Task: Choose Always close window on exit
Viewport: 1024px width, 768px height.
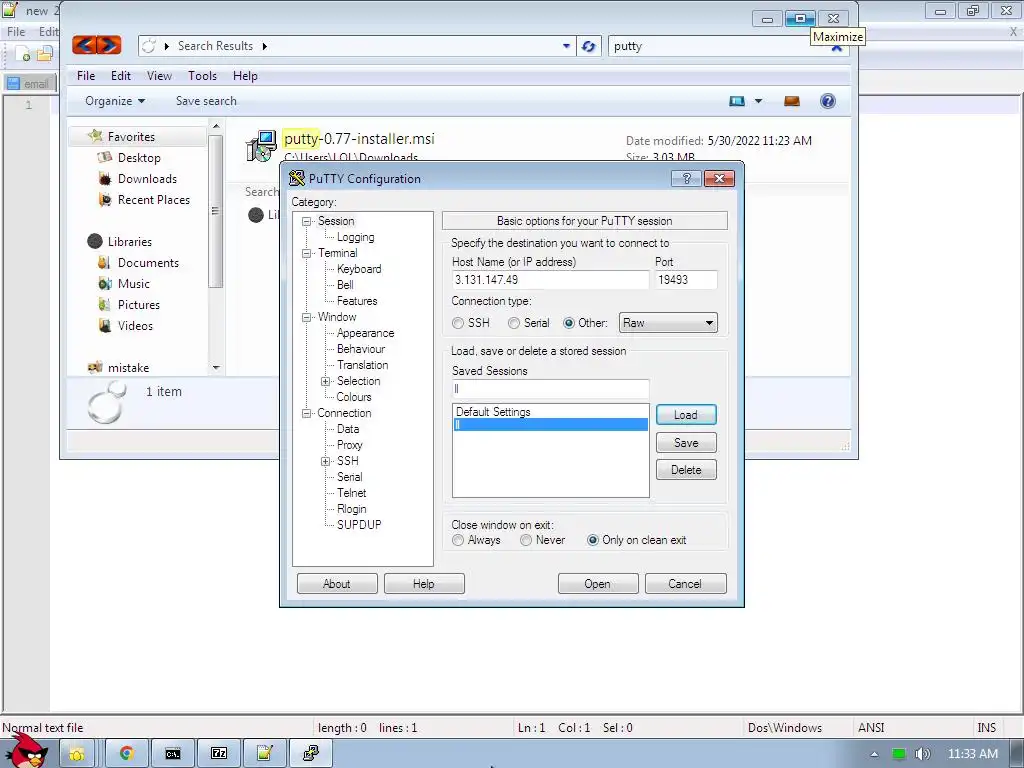Action: click(458, 540)
